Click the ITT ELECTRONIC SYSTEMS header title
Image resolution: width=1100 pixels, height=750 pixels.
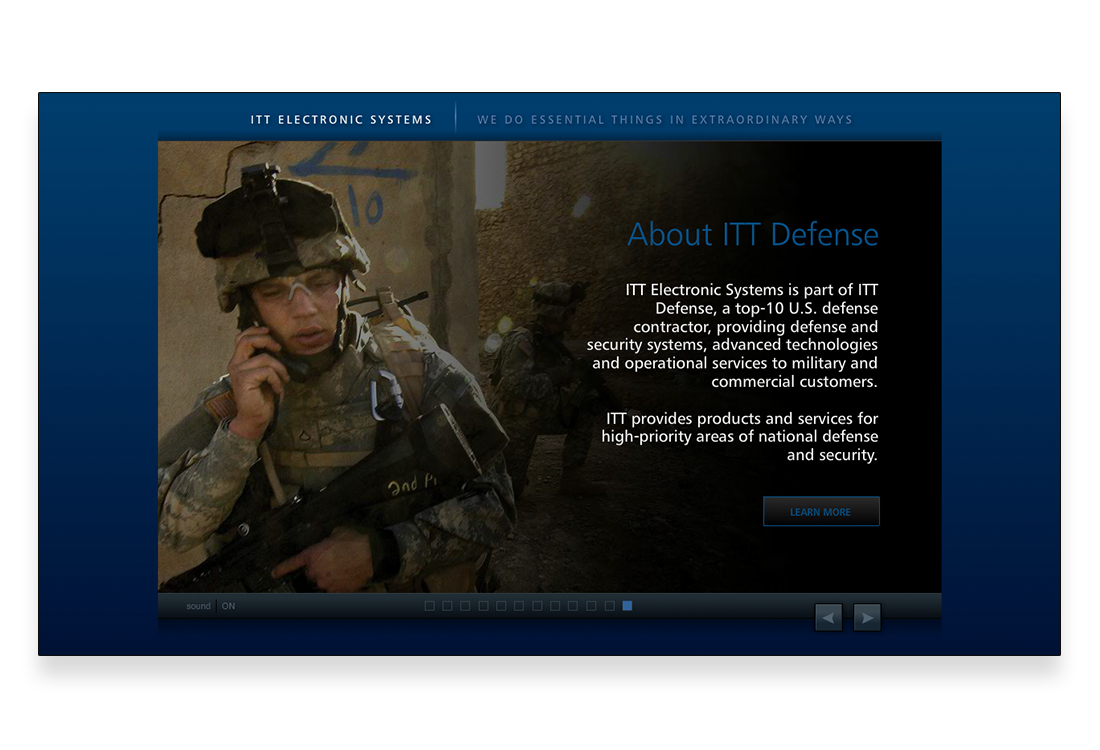(341, 120)
